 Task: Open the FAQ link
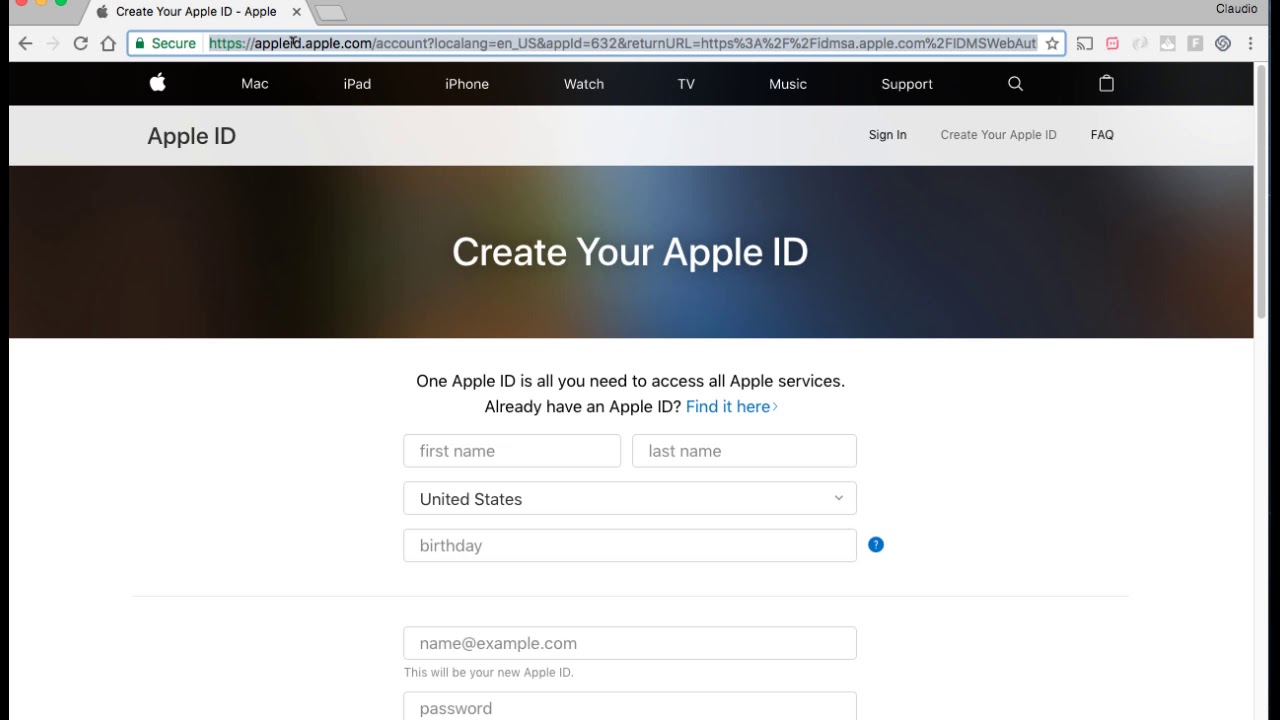(x=1102, y=135)
